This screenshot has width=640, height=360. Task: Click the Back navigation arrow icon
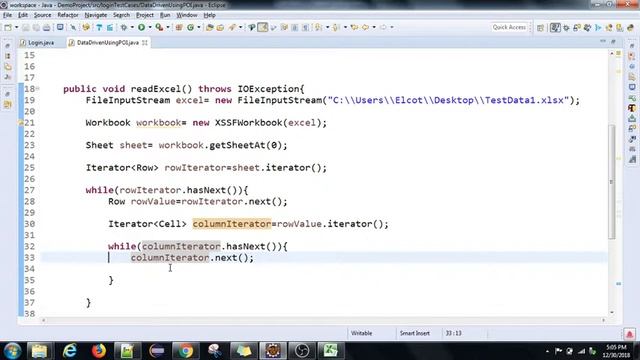click(365, 27)
